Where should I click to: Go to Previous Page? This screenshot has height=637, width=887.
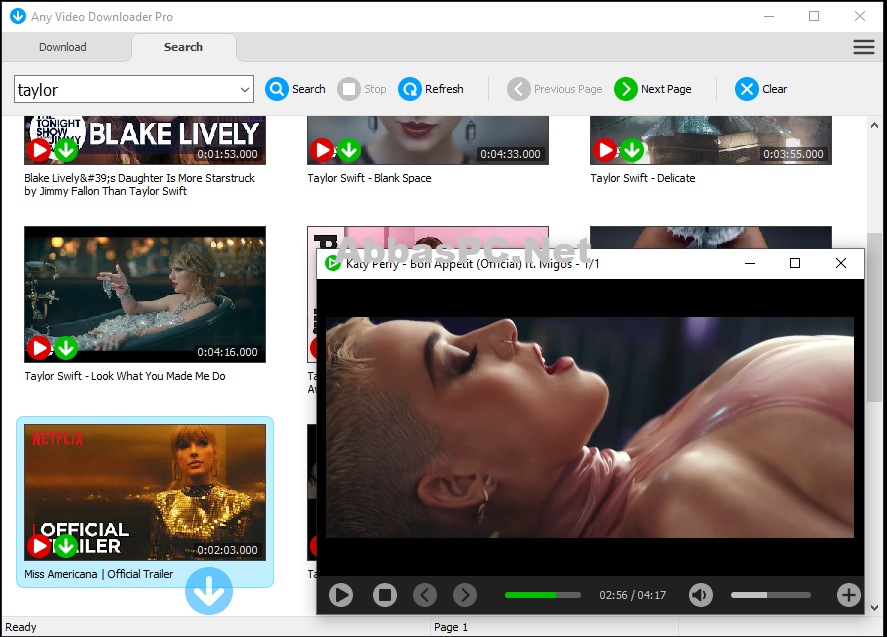(x=555, y=89)
